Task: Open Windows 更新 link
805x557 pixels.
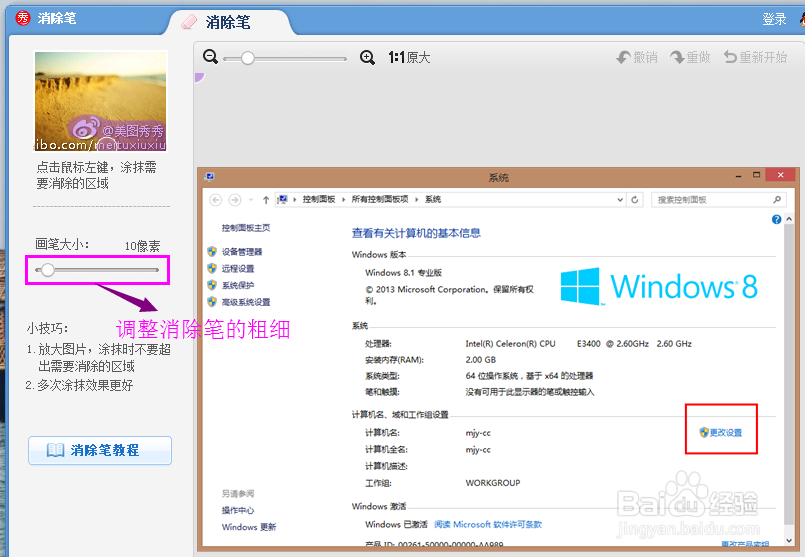Action: [x=249, y=527]
